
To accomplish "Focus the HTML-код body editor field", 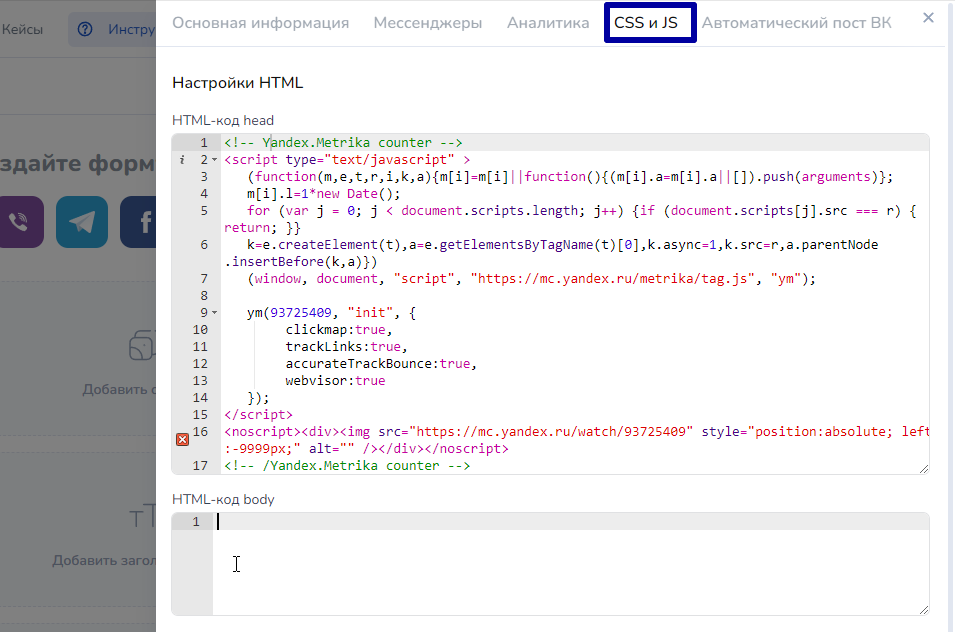I will click(570, 563).
